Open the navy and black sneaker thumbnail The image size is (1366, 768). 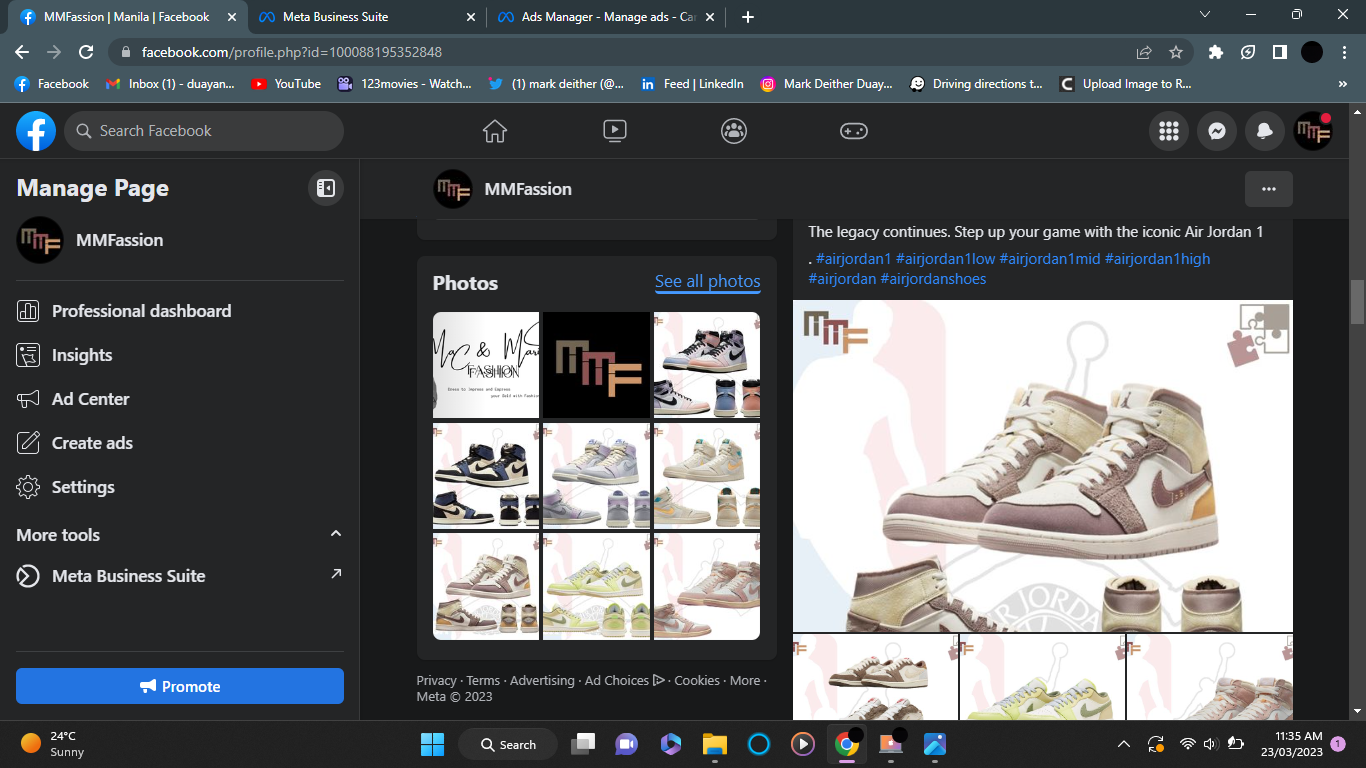click(x=486, y=476)
